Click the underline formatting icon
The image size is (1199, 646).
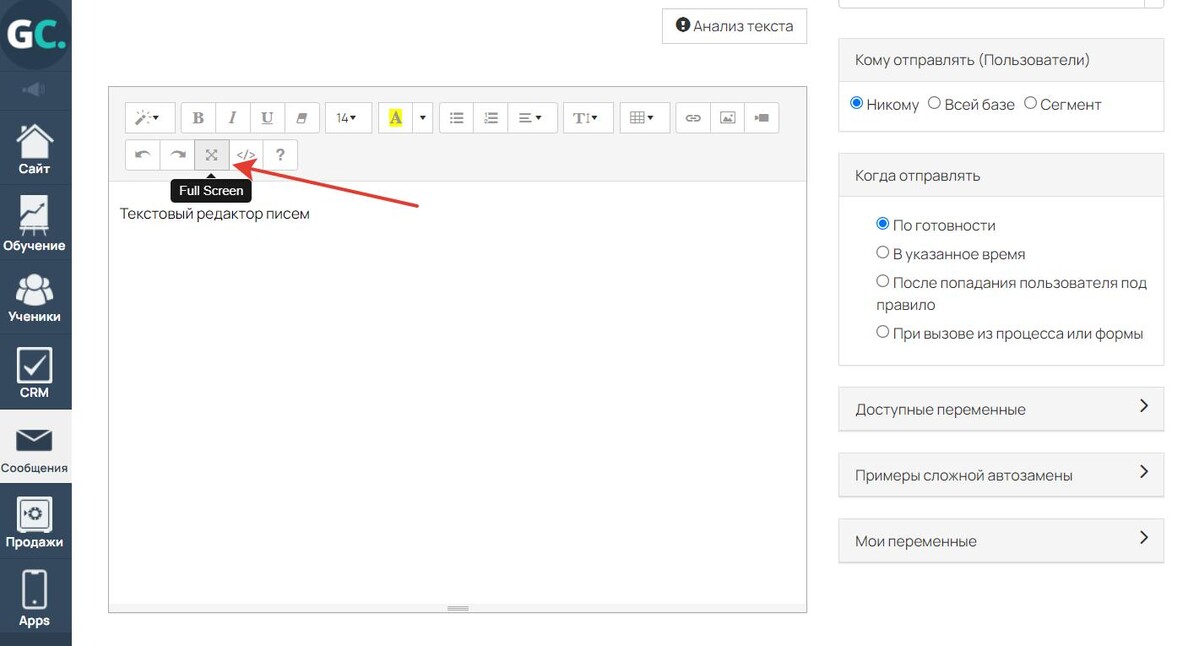[267, 118]
